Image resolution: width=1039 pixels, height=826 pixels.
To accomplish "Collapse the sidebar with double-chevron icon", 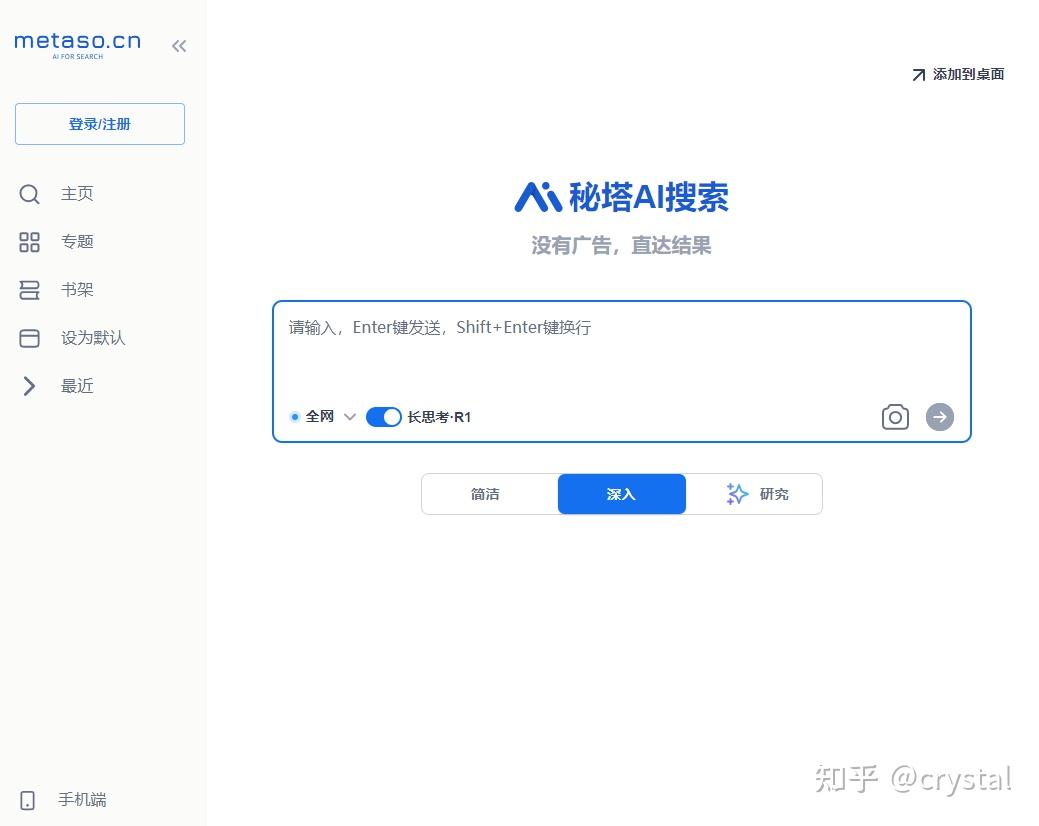I will point(179,46).
